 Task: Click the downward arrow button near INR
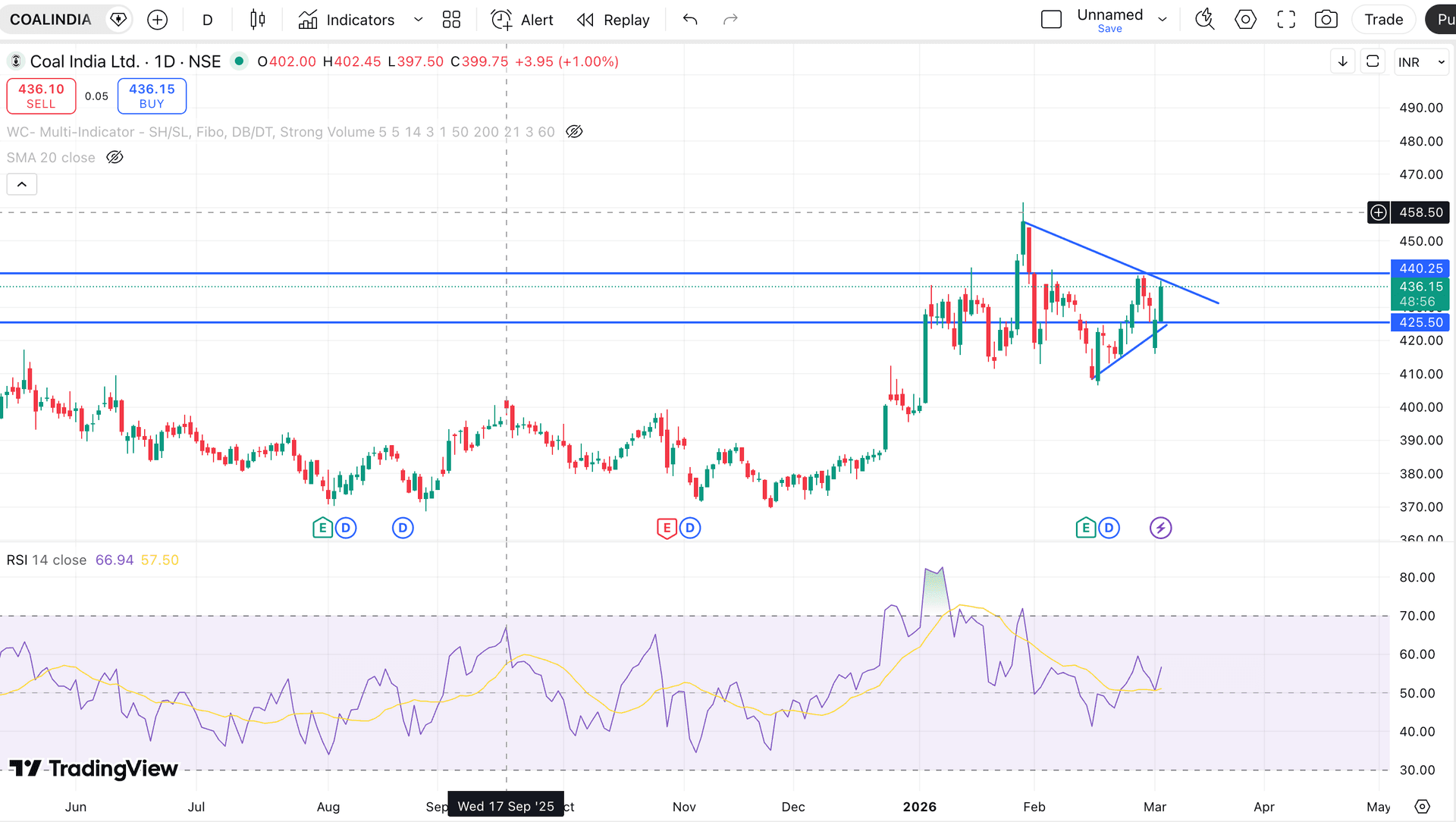(1343, 61)
